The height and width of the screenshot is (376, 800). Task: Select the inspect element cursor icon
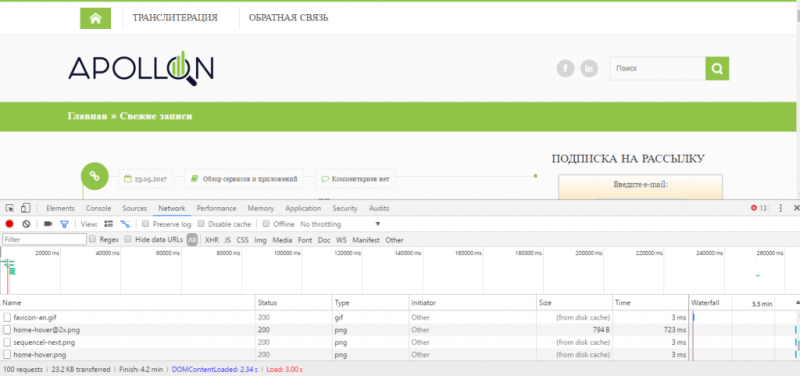click(x=10, y=208)
